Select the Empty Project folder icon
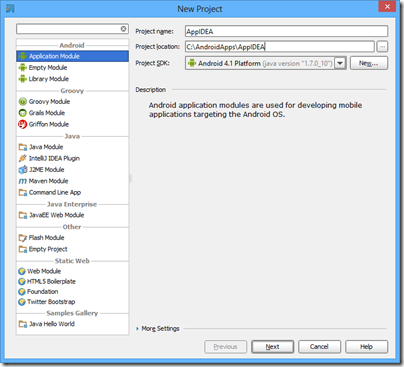Viewport: 404px width, 367px height. 23,249
